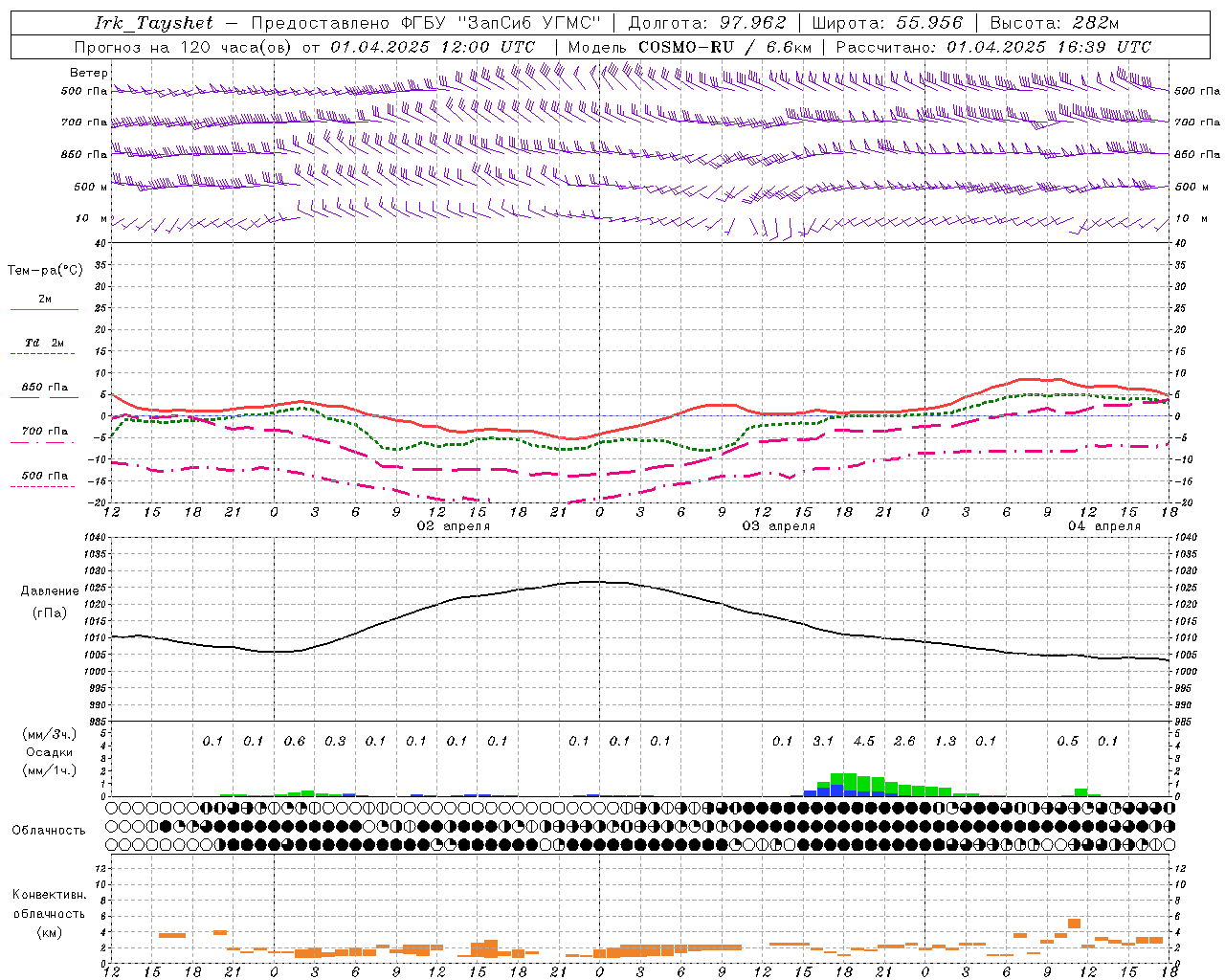The height and width of the screenshot is (980, 1225).
Task: Click the 4.5 precipitation value
Action: click(x=864, y=742)
